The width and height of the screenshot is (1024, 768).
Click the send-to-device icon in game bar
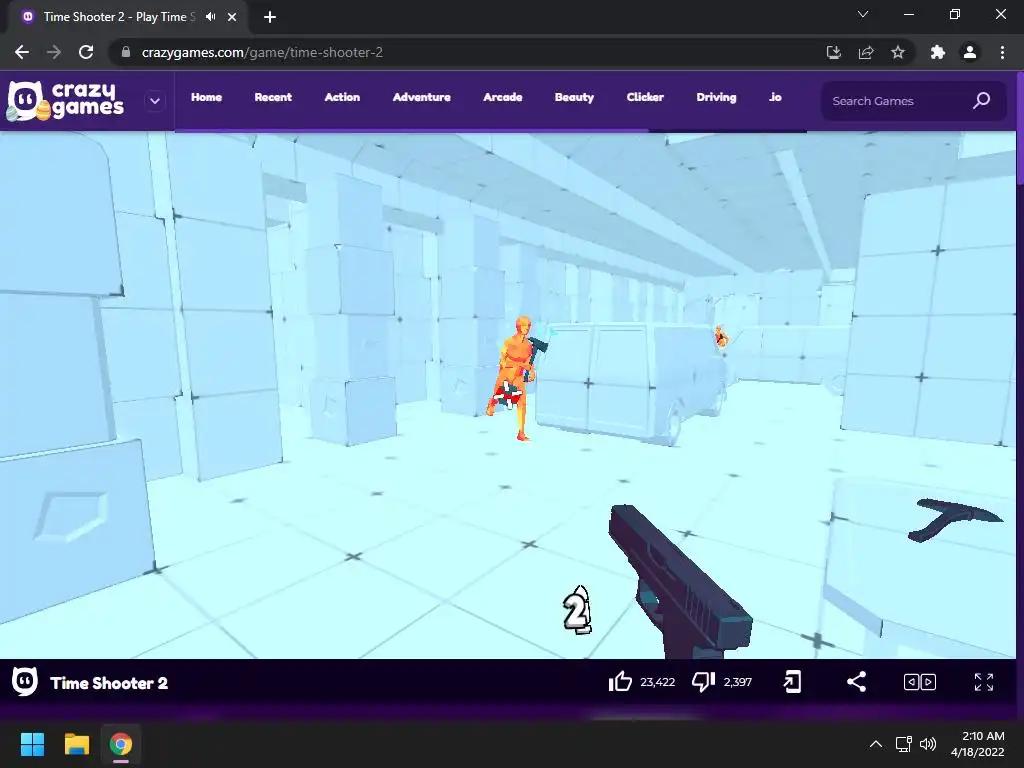(792, 682)
